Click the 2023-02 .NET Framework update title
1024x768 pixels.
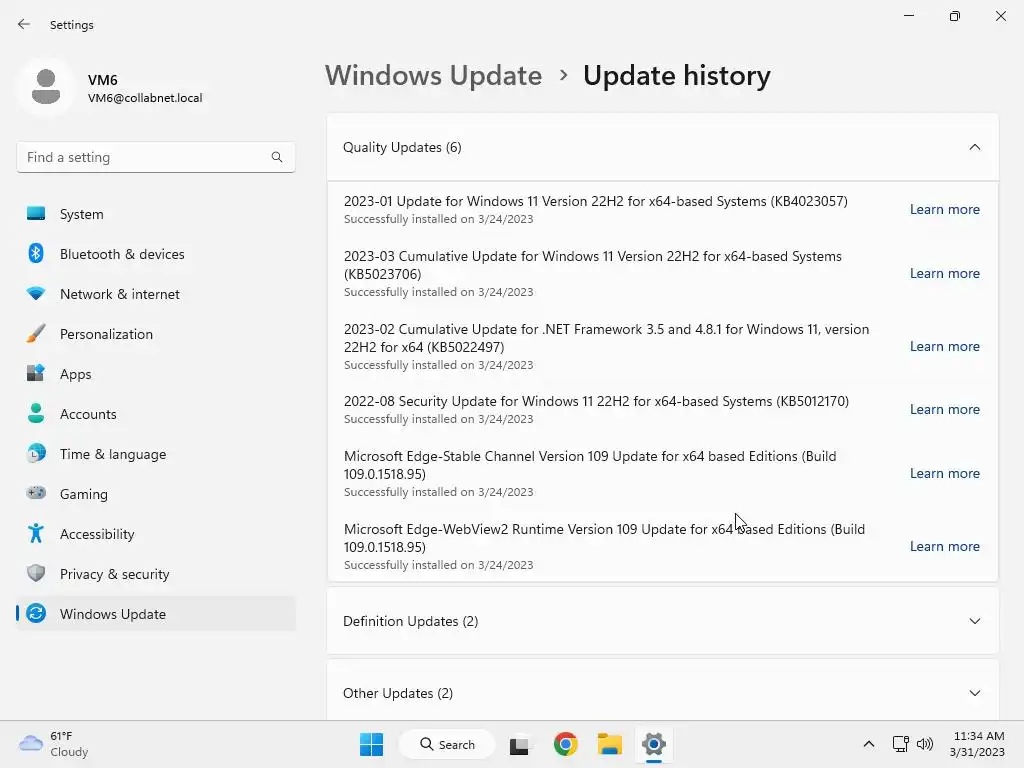tap(606, 338)
